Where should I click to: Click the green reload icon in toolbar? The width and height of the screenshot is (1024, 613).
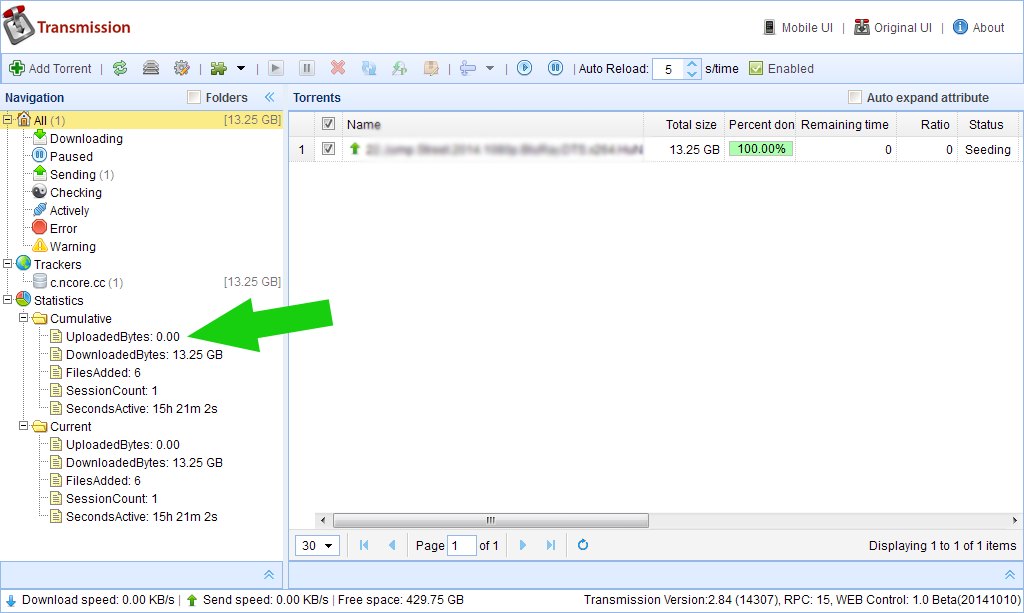pyautogui.click(x=120, y=68)
